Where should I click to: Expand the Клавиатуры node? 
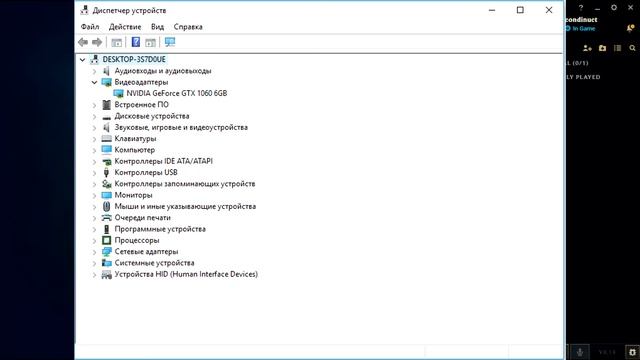pyautogui.click(x=94, y=139)
